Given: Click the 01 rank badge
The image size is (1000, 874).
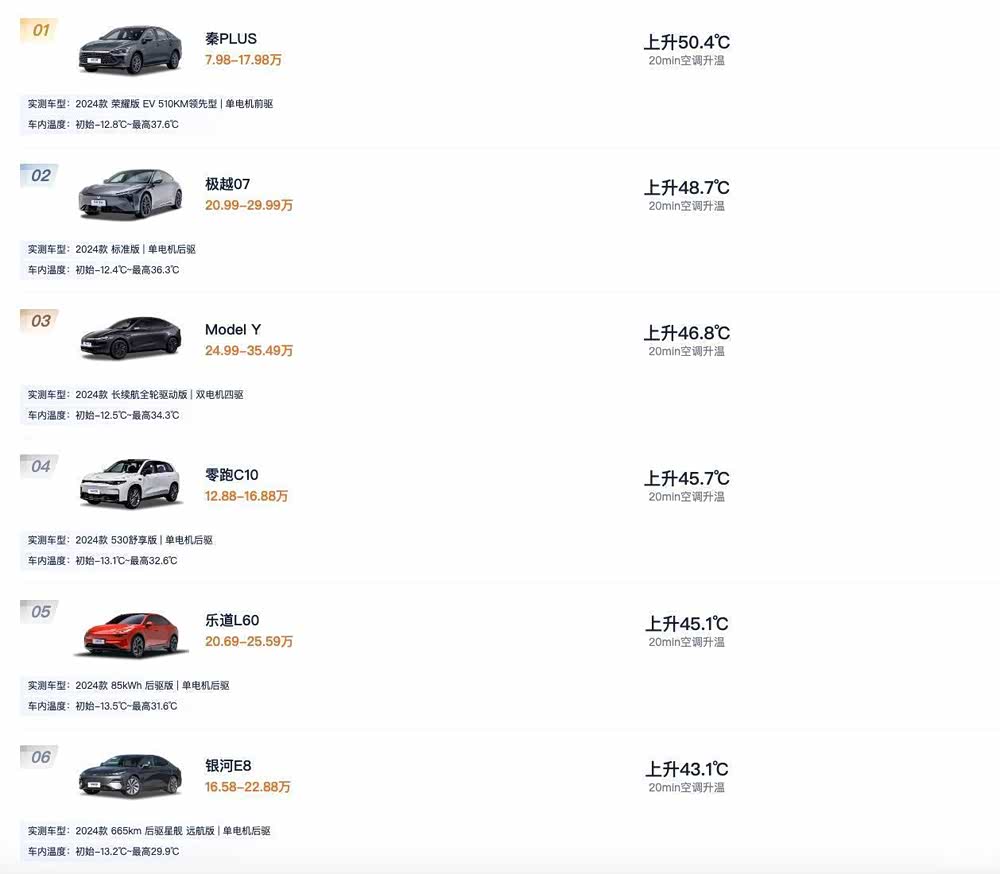Looking at the screenshot, I should pyautogui.click(x=40, y=30).
